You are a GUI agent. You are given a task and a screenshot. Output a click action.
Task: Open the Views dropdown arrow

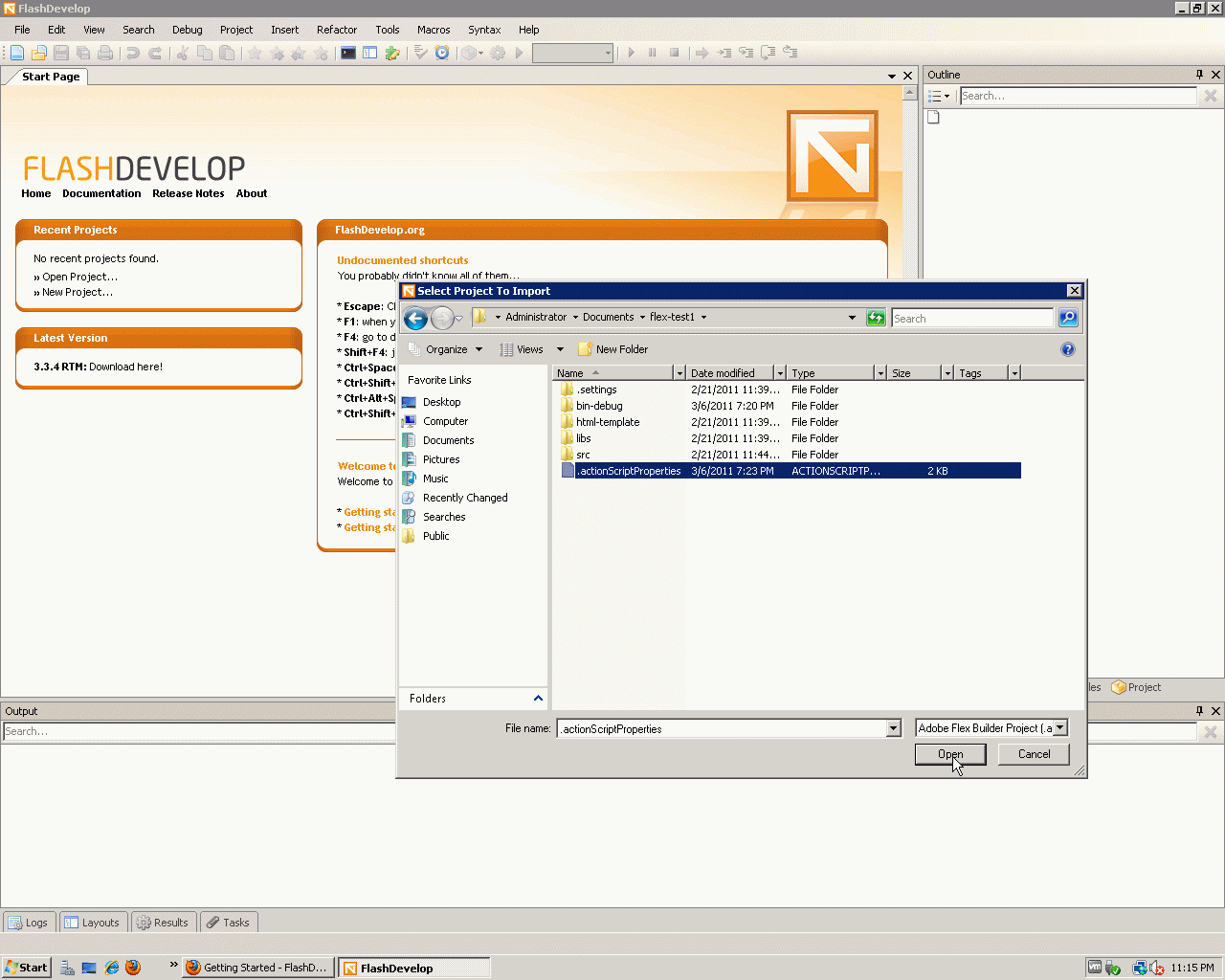click(560, 349)
